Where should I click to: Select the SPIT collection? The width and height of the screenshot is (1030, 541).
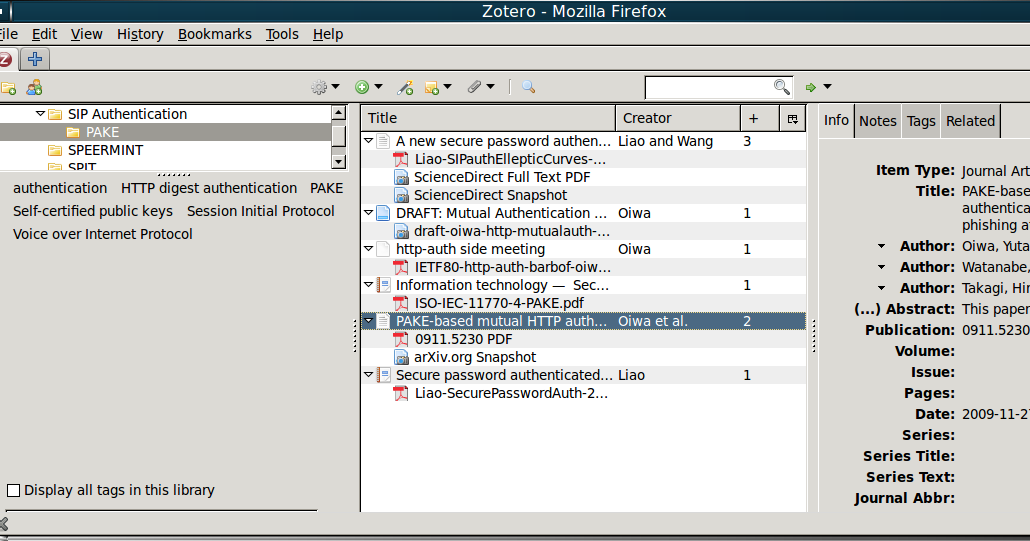82,167
